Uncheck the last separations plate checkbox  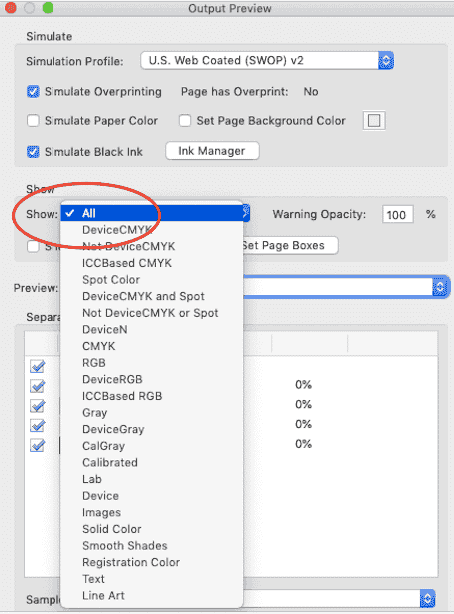38,445
